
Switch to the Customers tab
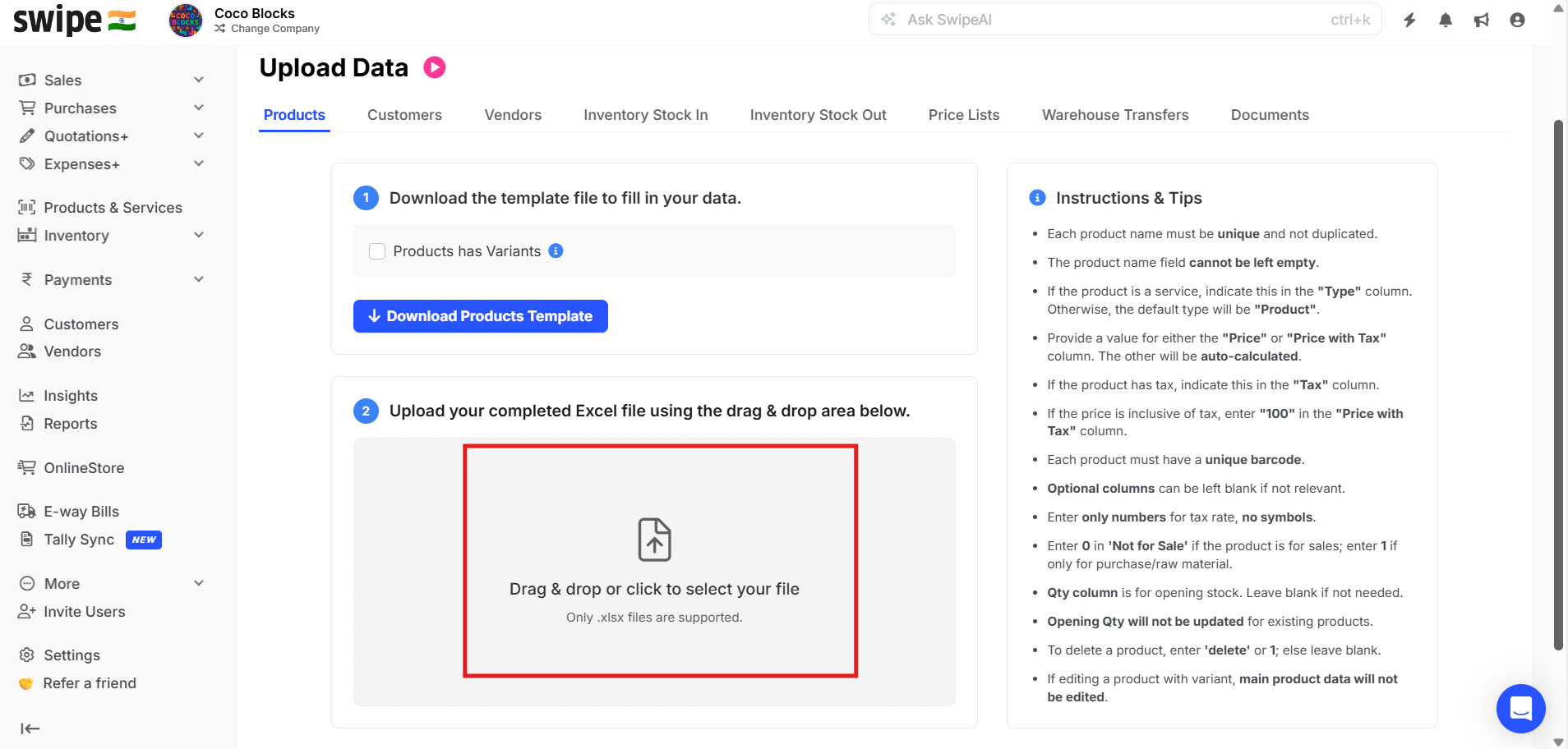(404, 115)
